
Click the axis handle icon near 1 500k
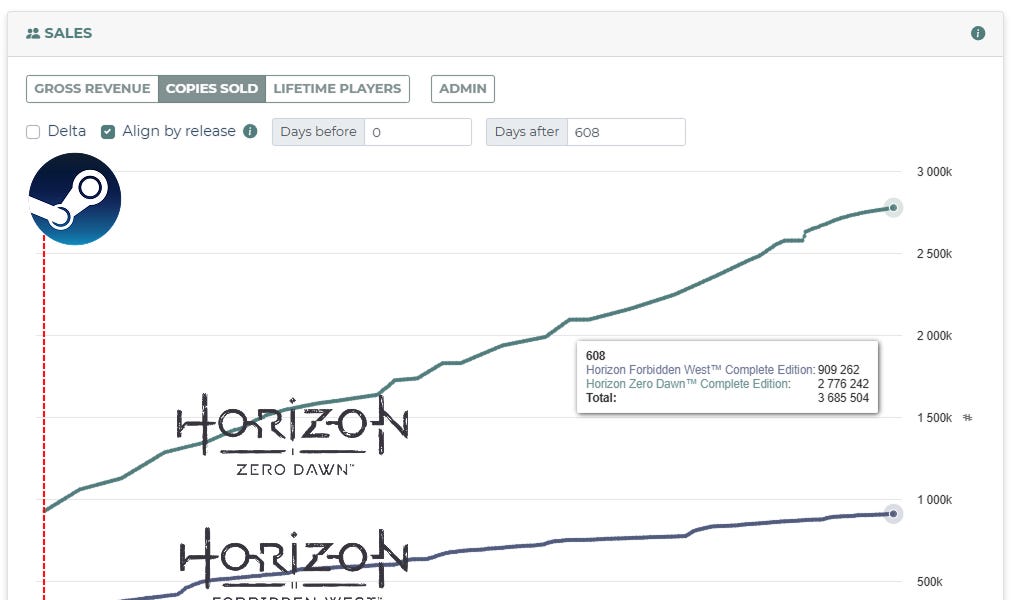pyautogui.click(x=966, y=420)
